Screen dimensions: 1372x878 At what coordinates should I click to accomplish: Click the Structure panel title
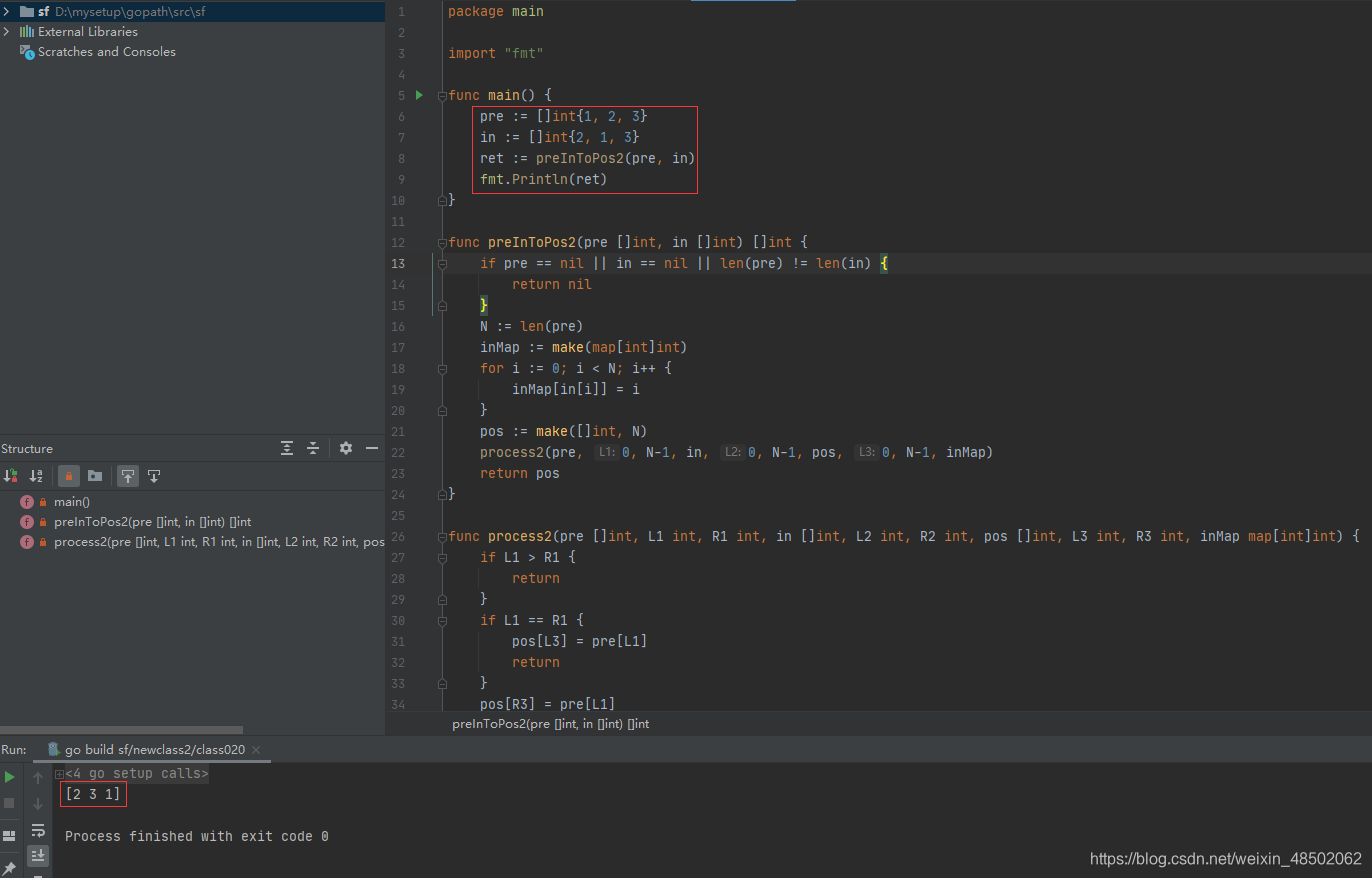coord(27,449)
